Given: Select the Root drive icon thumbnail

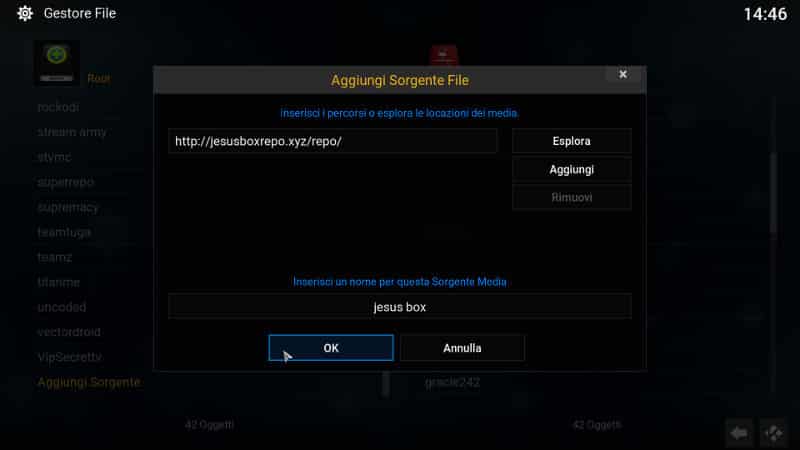Looking at the screenshot, I should coord(57,63).
